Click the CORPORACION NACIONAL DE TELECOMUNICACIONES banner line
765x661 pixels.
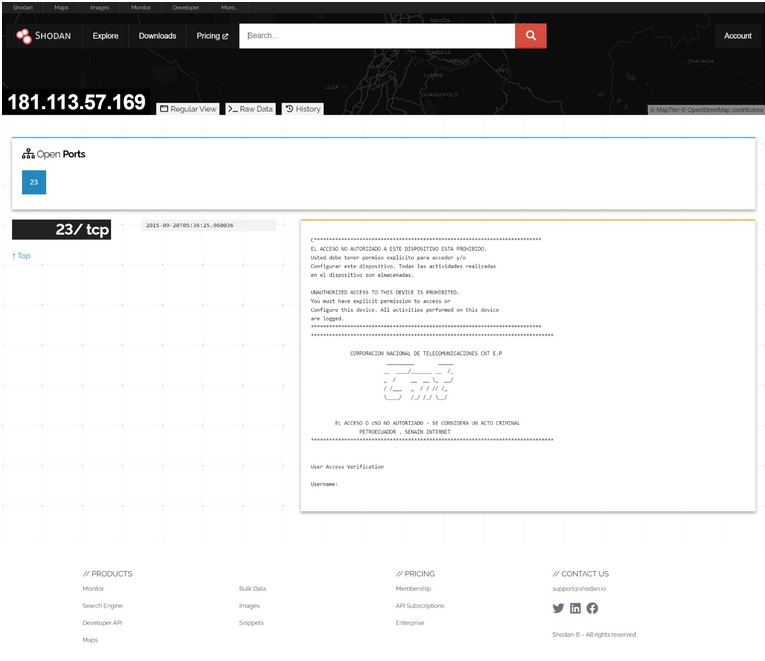click(x=426, y=353)
